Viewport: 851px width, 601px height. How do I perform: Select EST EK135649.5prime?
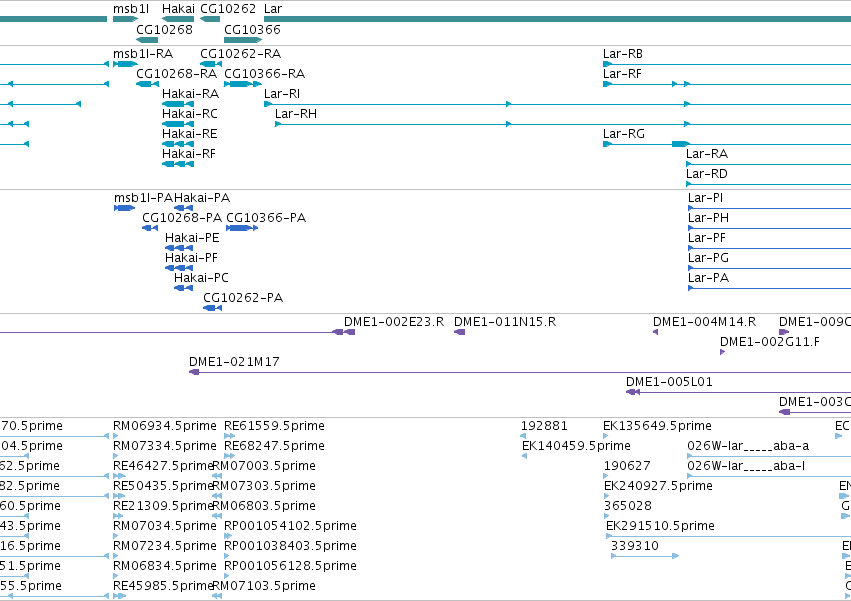point(657,427)
